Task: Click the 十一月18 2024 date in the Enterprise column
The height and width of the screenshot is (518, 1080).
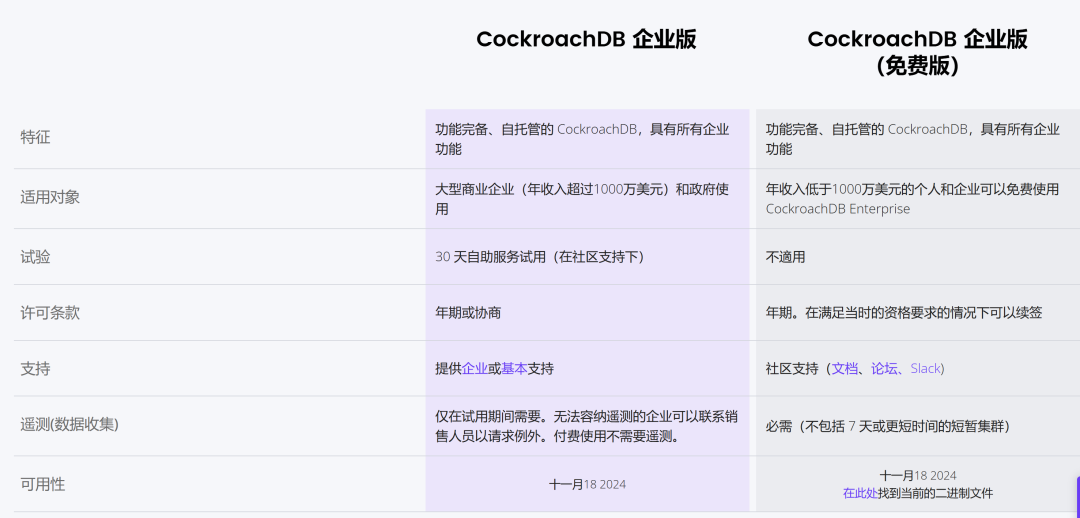Action: (x=588, y=484)
